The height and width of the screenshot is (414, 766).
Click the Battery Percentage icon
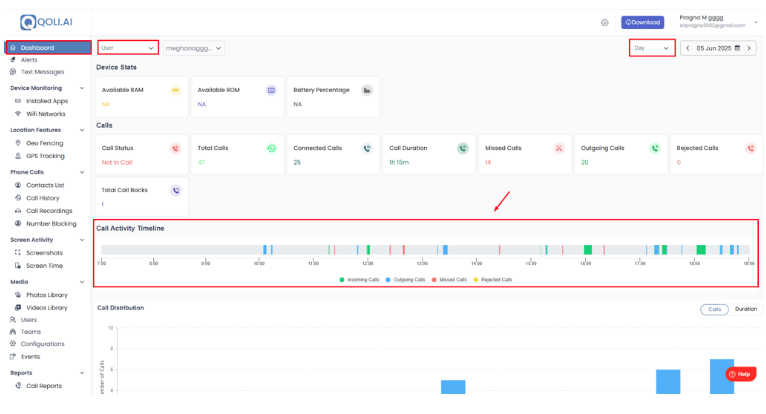(x=367, y=90)
